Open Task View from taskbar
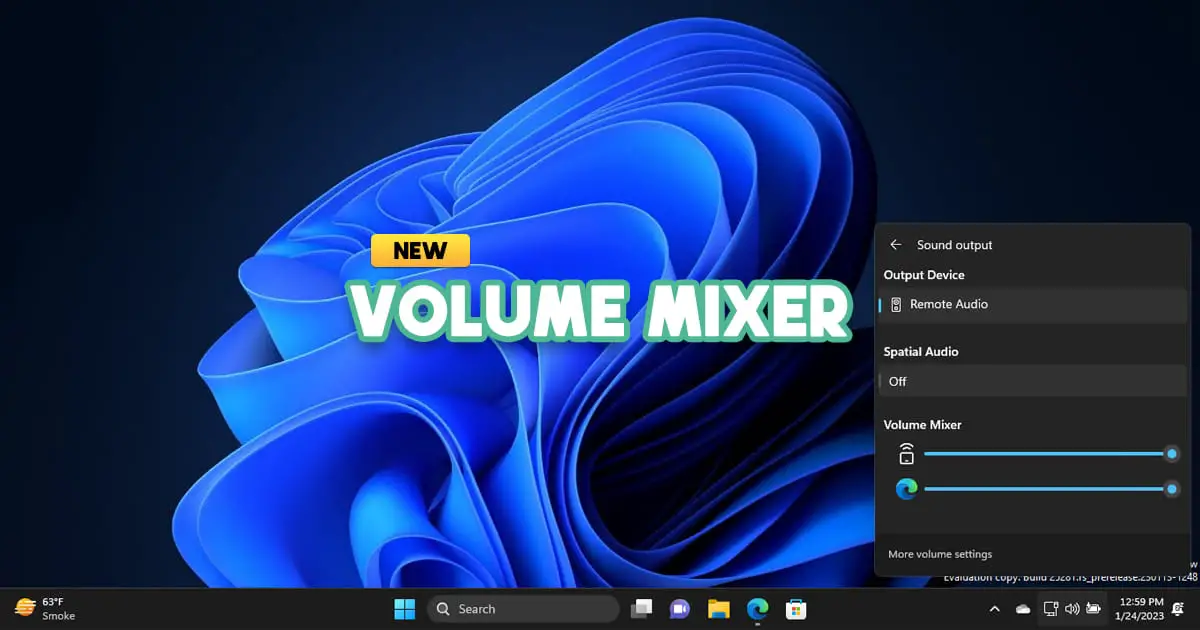Image resolution: width=1200 pixels, height=630 pixels. click(x=642, y=609)
